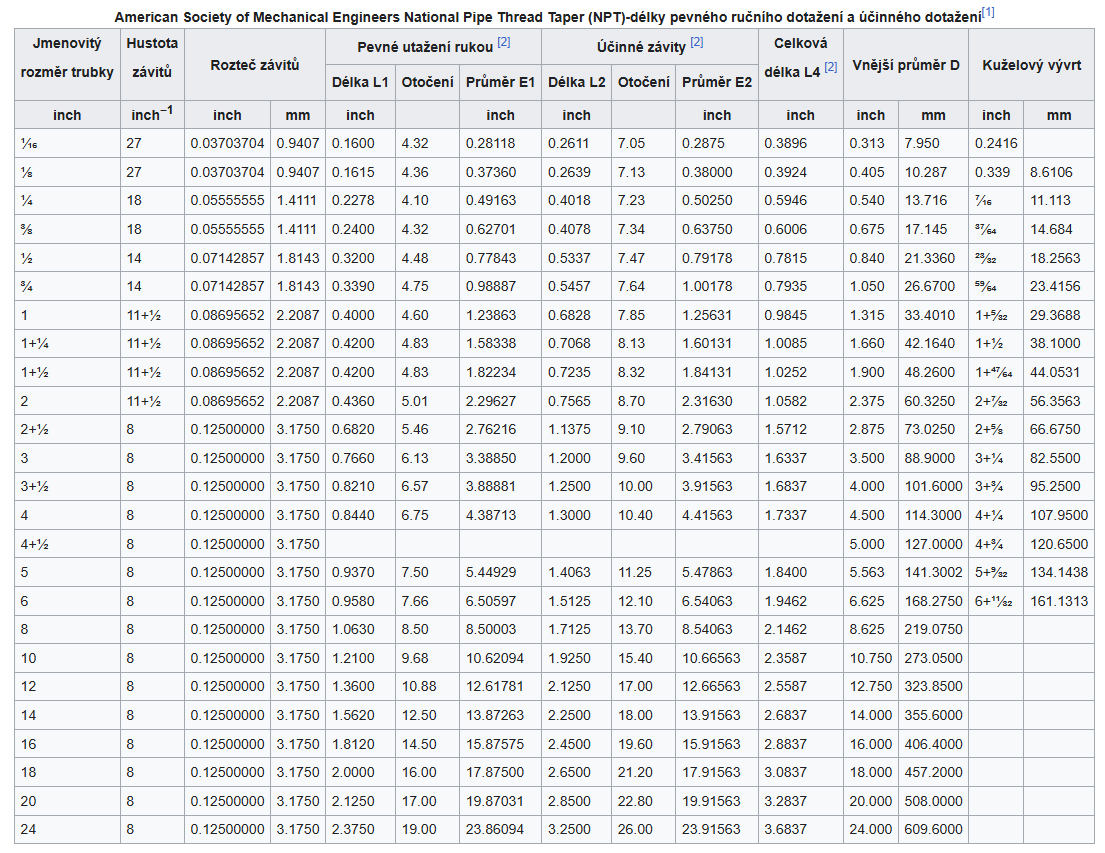Screen dimensions: 1105x853
Task: Select the cell with value 0.49163
Action: tap(500, 200)
